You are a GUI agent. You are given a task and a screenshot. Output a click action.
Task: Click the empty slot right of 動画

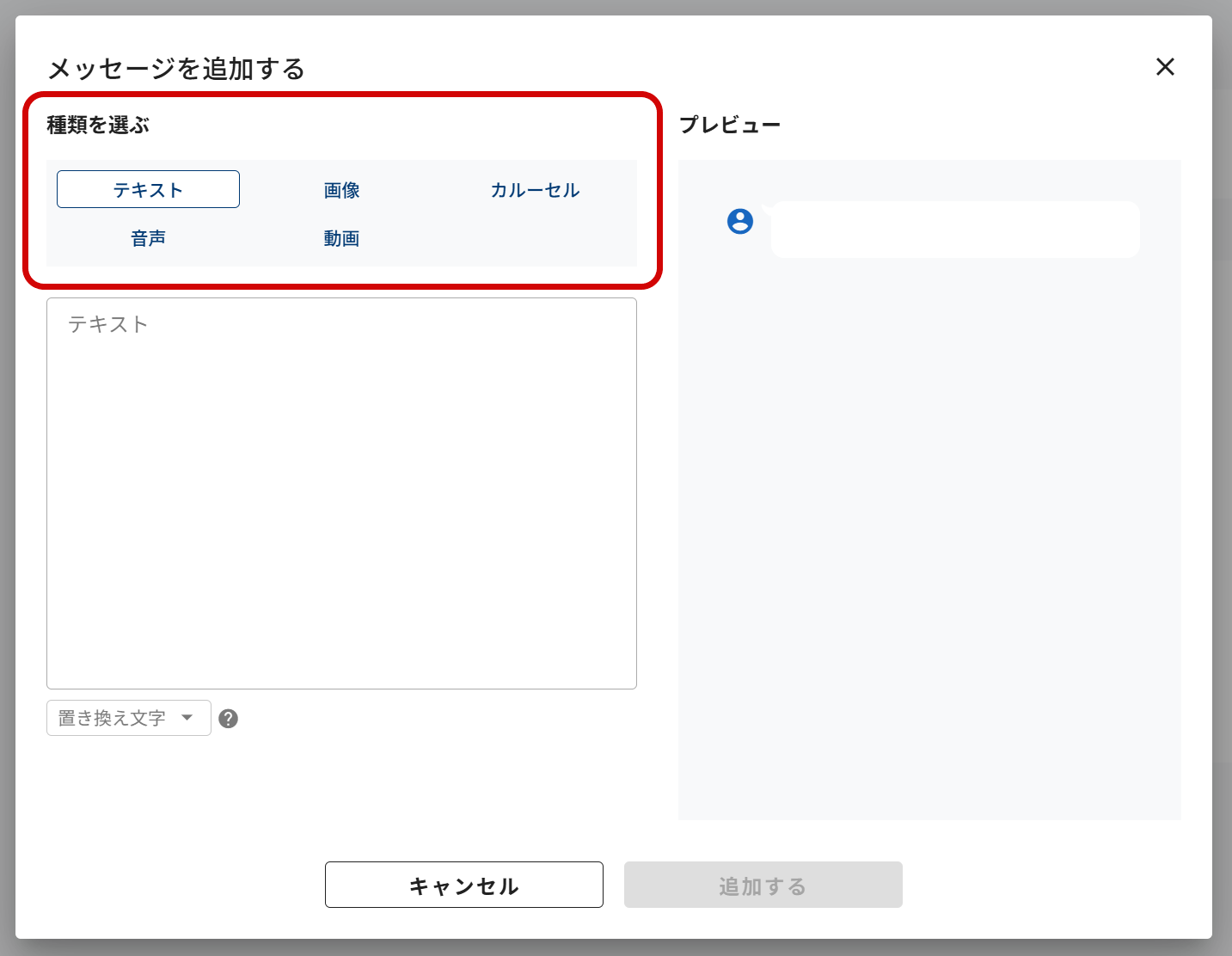tap(535, 238)
